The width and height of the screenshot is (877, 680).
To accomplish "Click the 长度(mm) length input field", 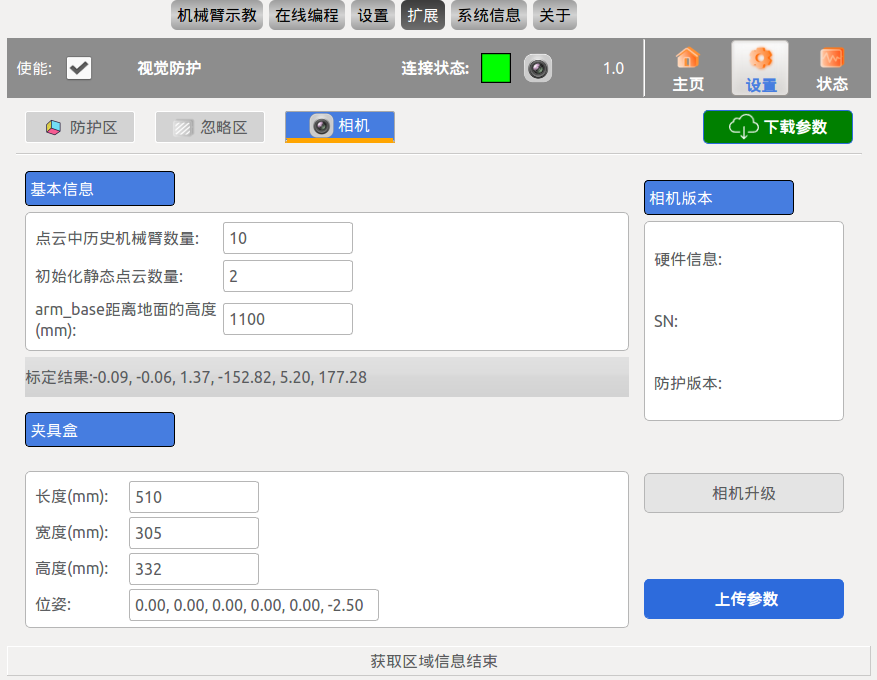I will pos(194,497).
